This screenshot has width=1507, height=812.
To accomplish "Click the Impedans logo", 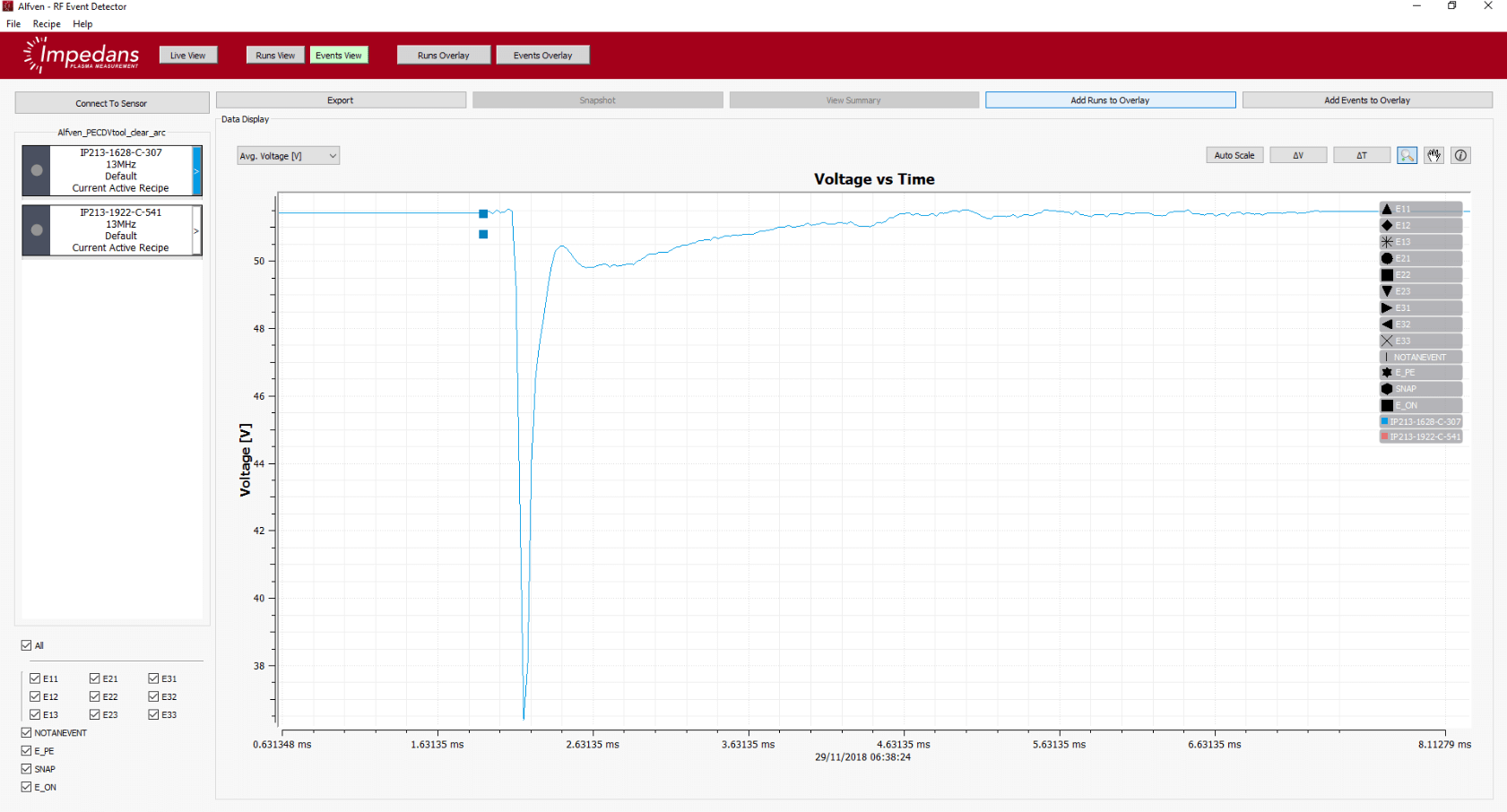I will coord(82,56).
